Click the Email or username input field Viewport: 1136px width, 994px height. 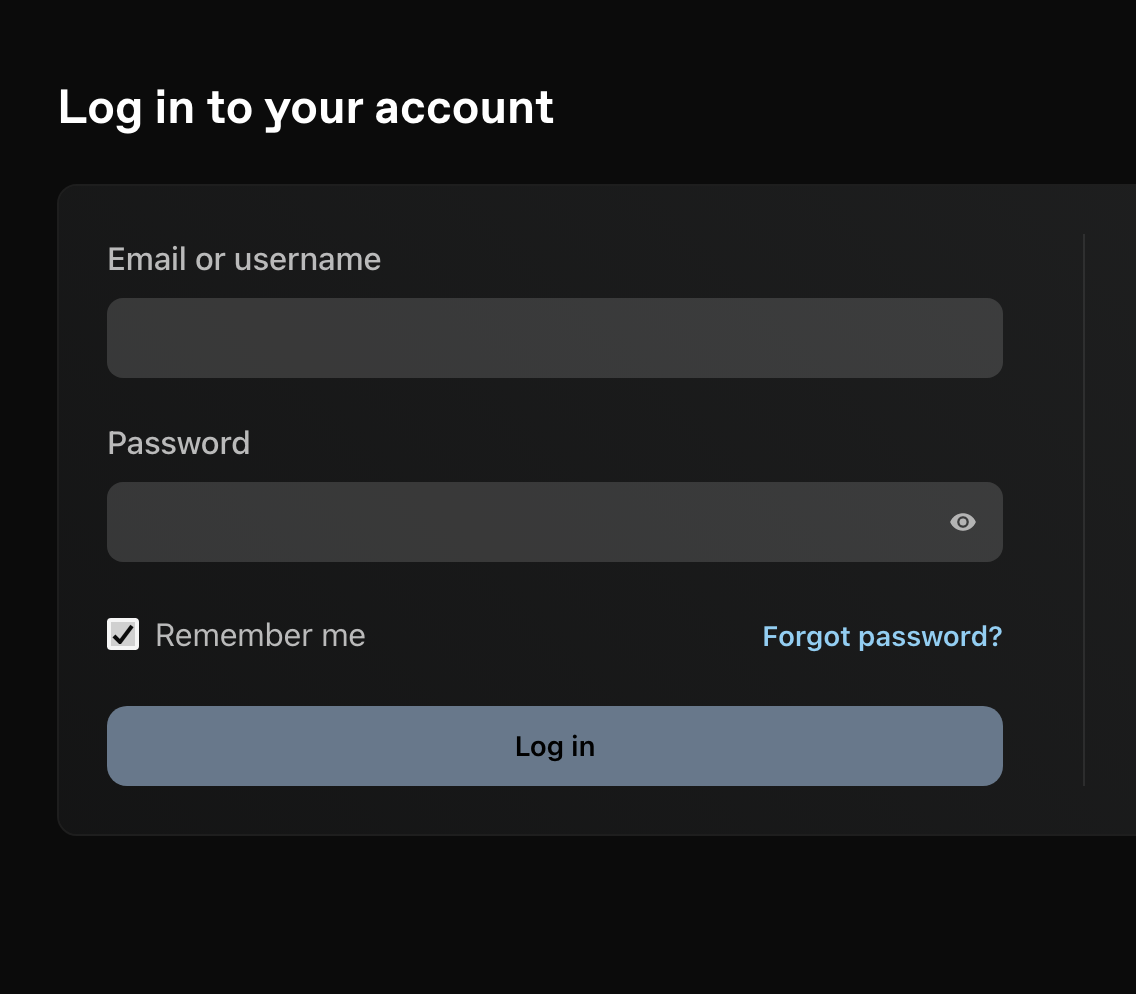(x=555, y=338)
